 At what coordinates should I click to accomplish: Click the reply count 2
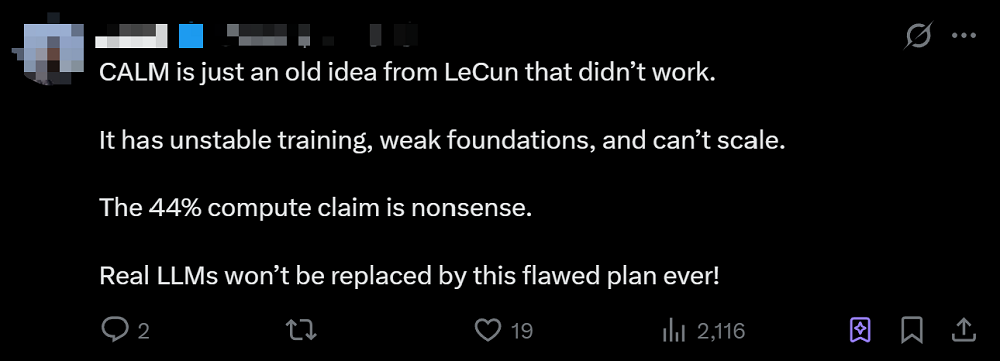[143, 331]
